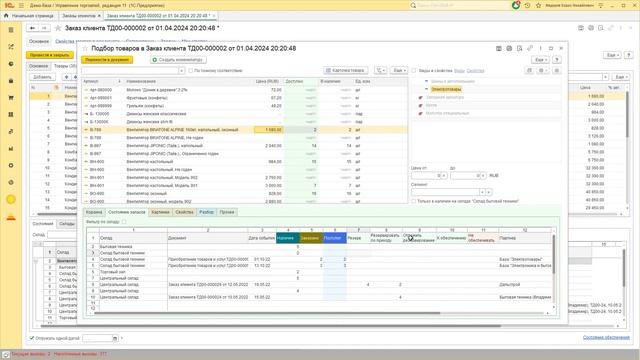Click the 'Перенести в документ' yellow button
Image resolution: width=640 pixels, height=360 pixels.
coord(107,60)
